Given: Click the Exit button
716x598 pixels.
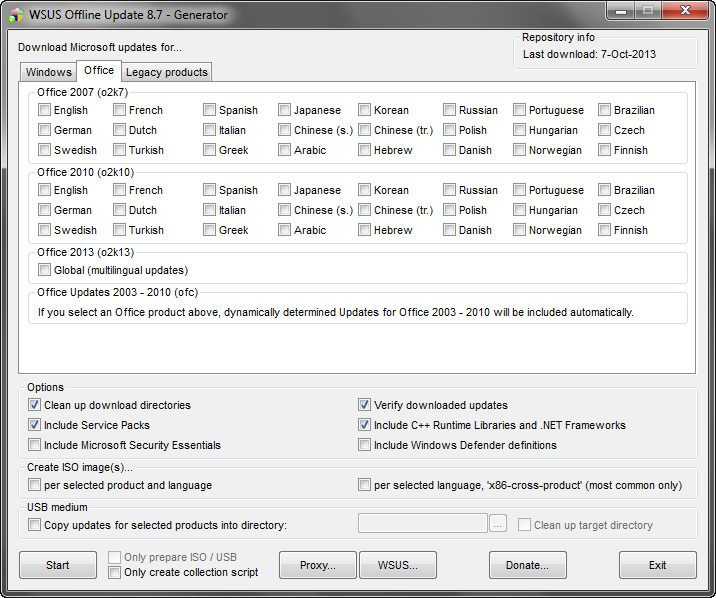Looking at the screenshot, I should [x=658, y=565].
